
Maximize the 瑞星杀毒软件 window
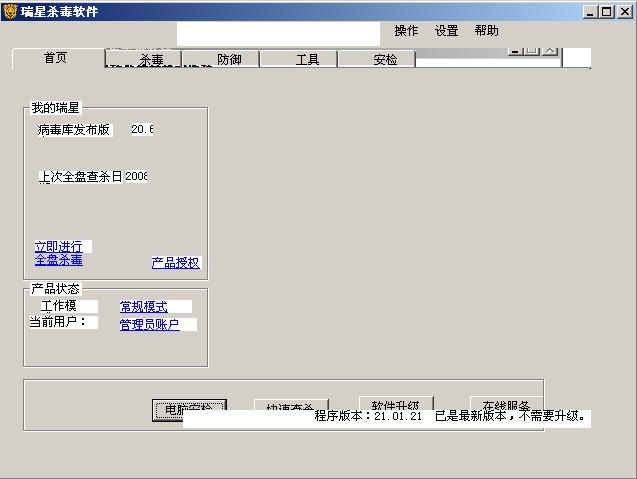(607, 12)
